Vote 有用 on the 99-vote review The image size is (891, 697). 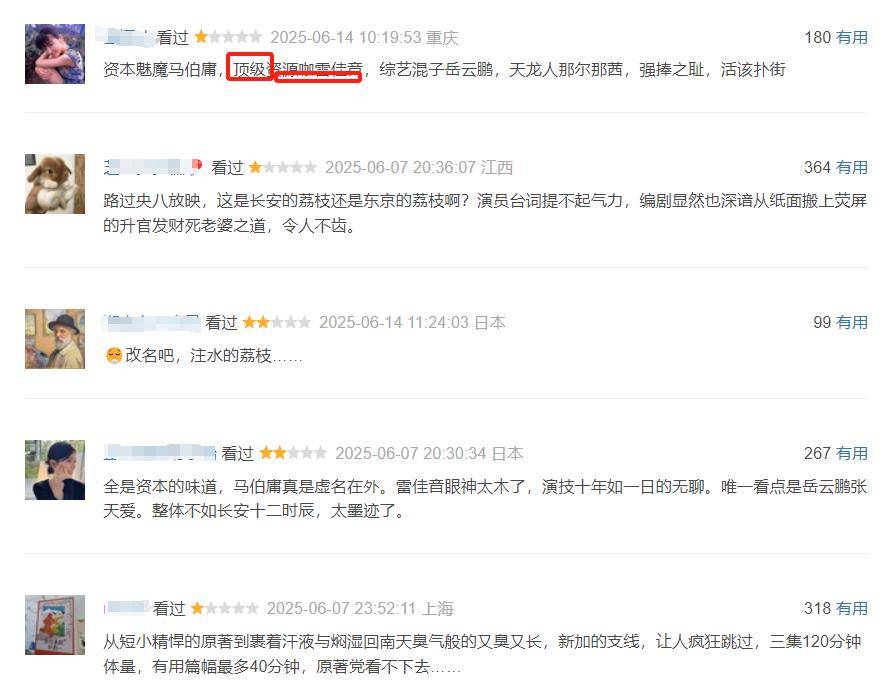click(x=851, y=323)
